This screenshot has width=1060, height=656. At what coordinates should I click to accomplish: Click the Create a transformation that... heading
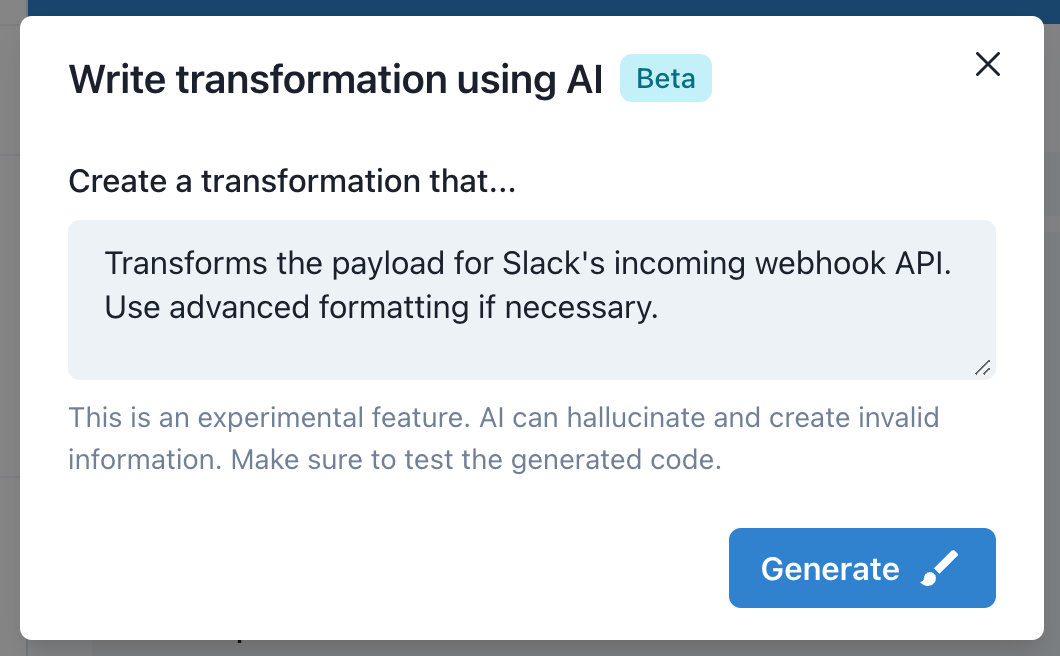click(x=292, y=181)
